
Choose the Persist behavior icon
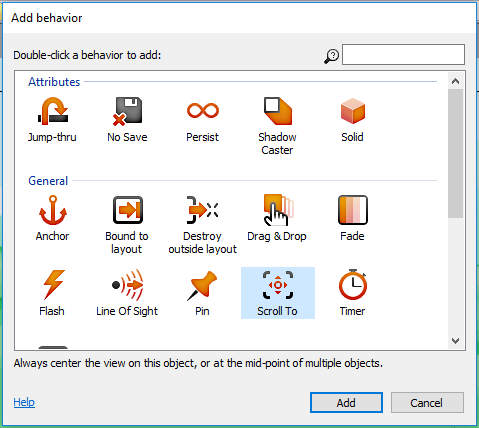203,111
